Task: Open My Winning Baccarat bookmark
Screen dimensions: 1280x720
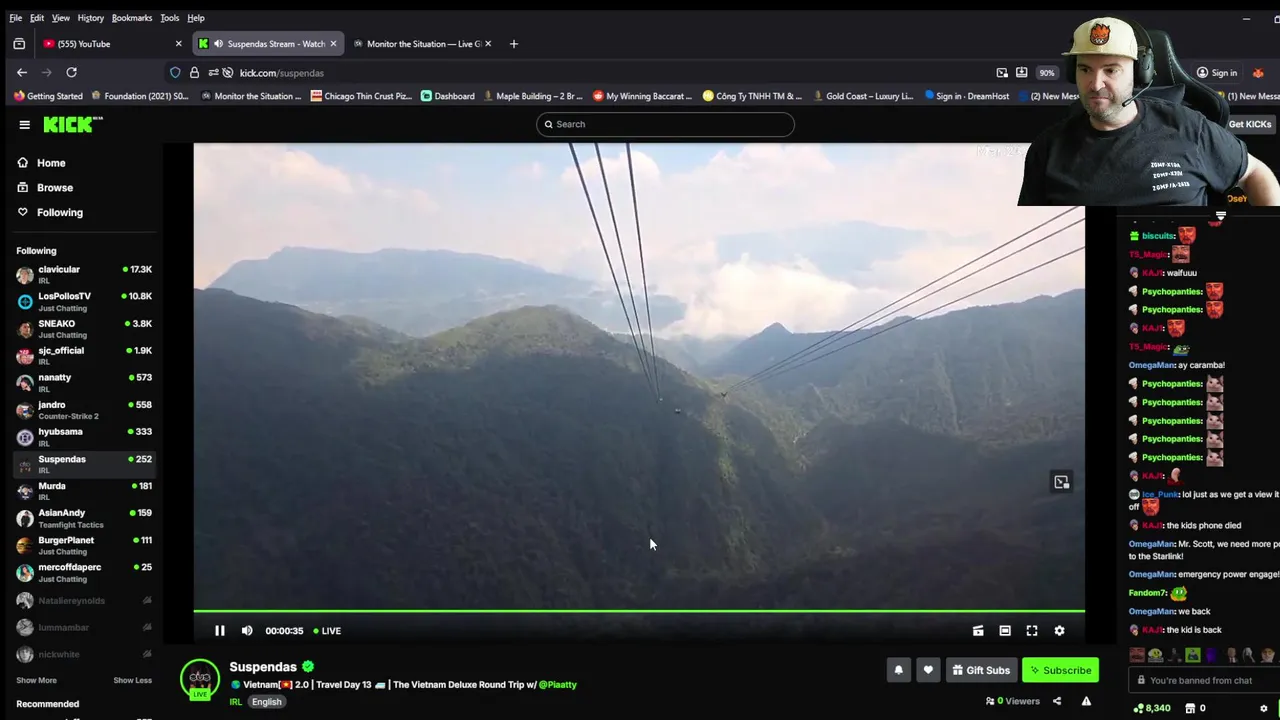Action: tap(642, 96)
